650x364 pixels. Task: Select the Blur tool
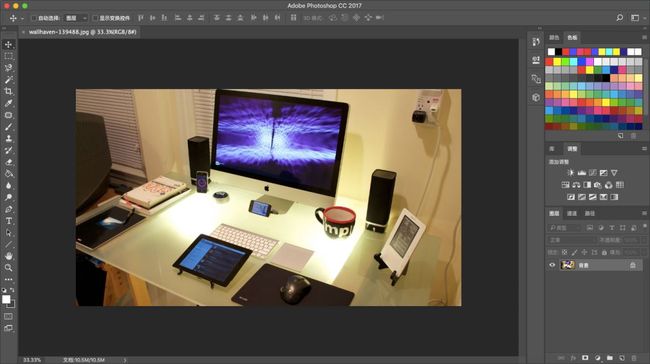pos(8,185)
